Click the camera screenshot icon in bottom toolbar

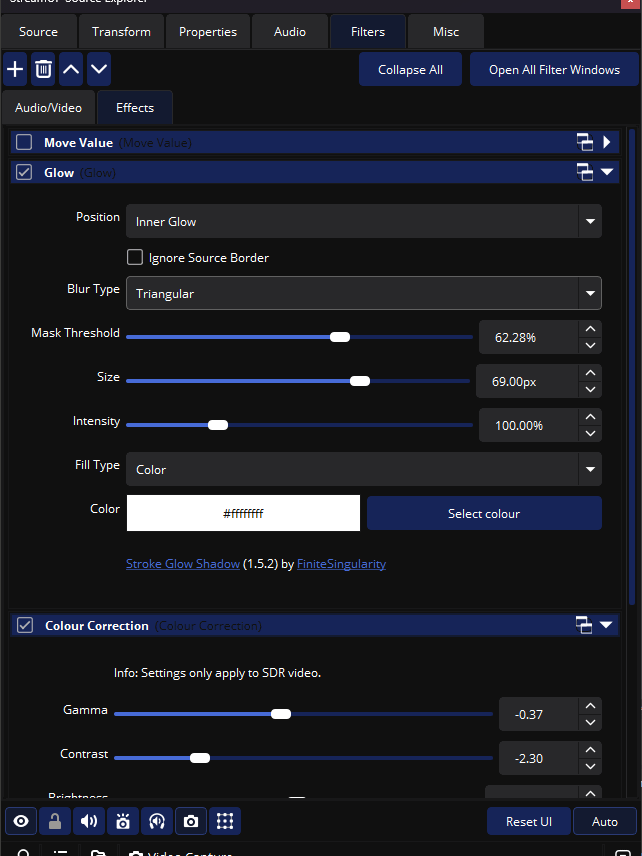191,821
